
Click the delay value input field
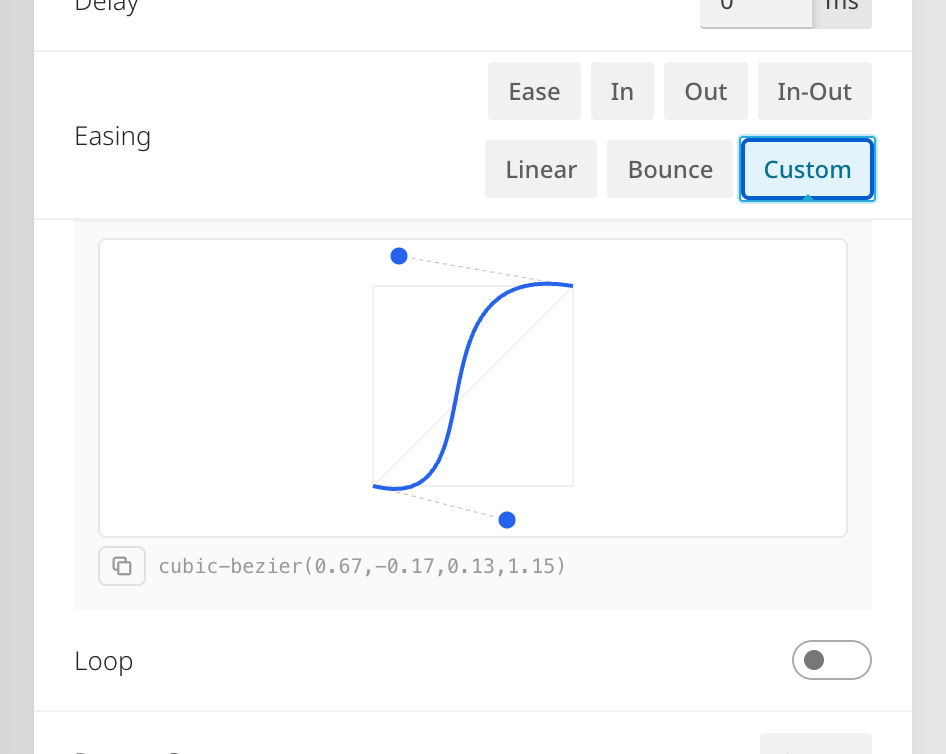pyautogui.click(x=756, y=8)
